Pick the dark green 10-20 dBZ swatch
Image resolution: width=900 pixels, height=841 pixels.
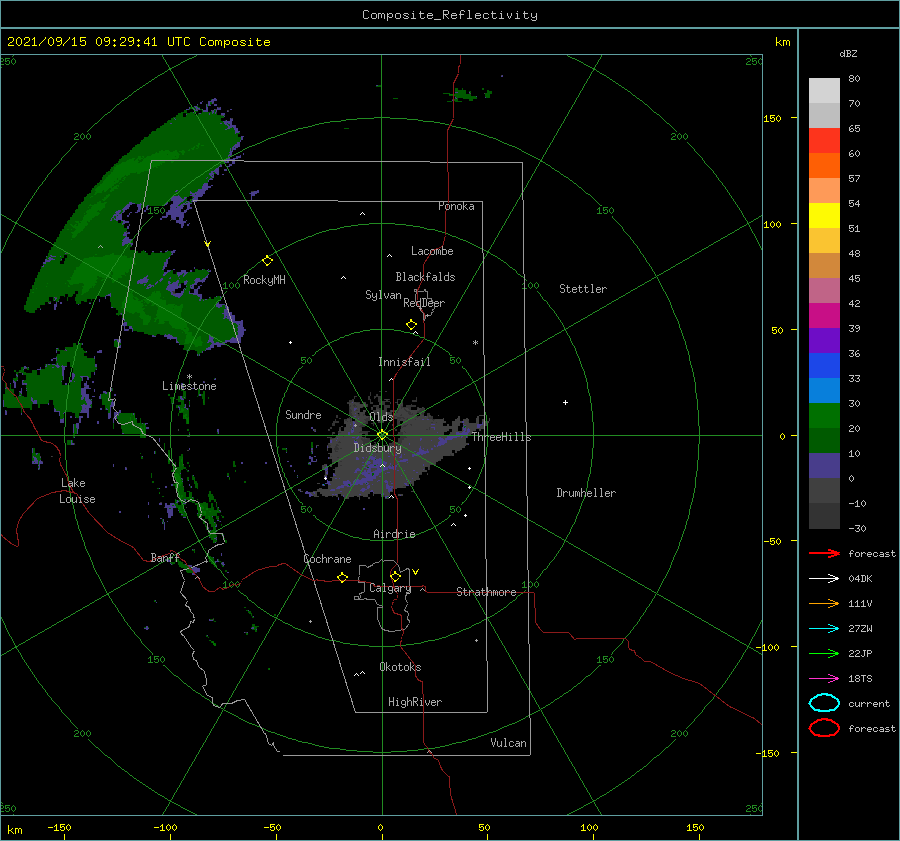click(824, 441)
